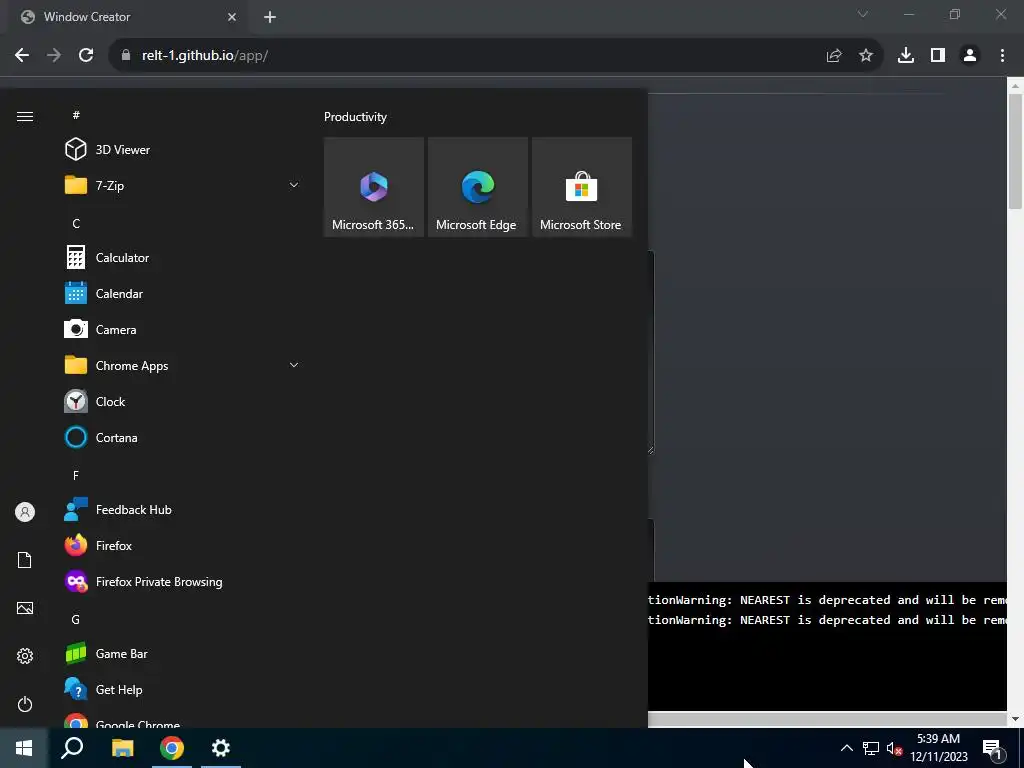Select the Window Creator browser tab
This screenshot has height=768, width=1024.
(x=127, y=17)
